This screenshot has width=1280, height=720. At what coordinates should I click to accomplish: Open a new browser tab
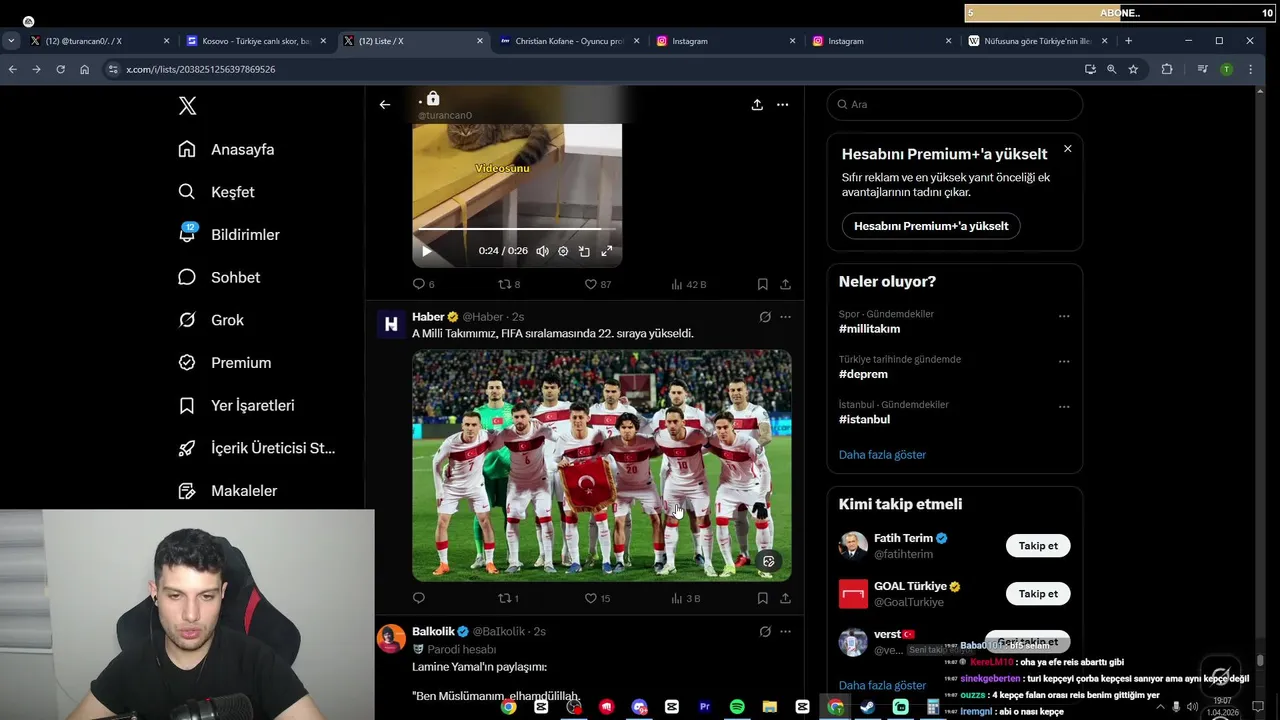(x=1128, y=41)
